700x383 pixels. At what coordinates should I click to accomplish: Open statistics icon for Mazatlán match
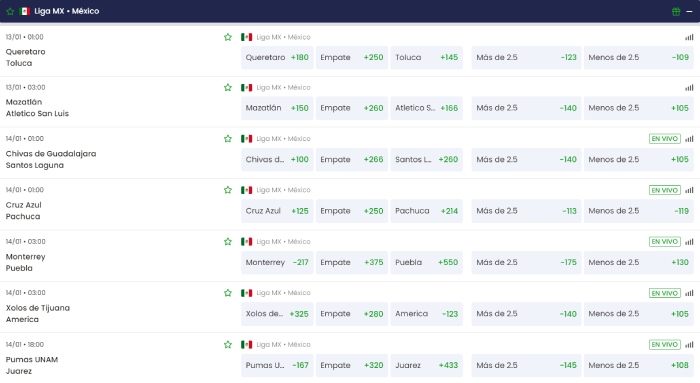click(x=689, y=87)
